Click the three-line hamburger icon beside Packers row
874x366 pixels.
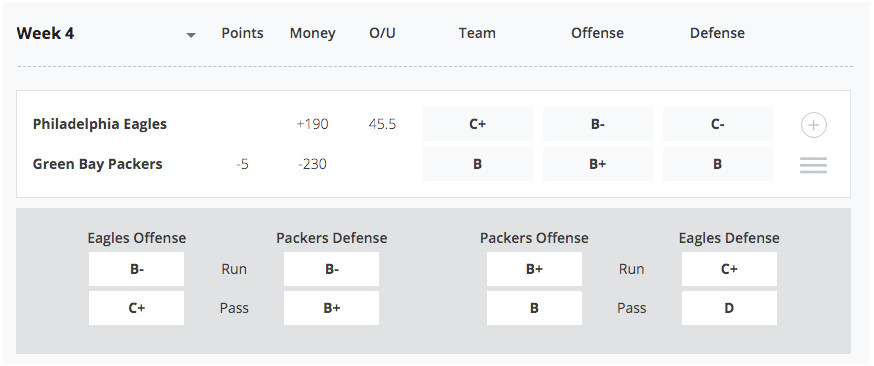point(813,165)
